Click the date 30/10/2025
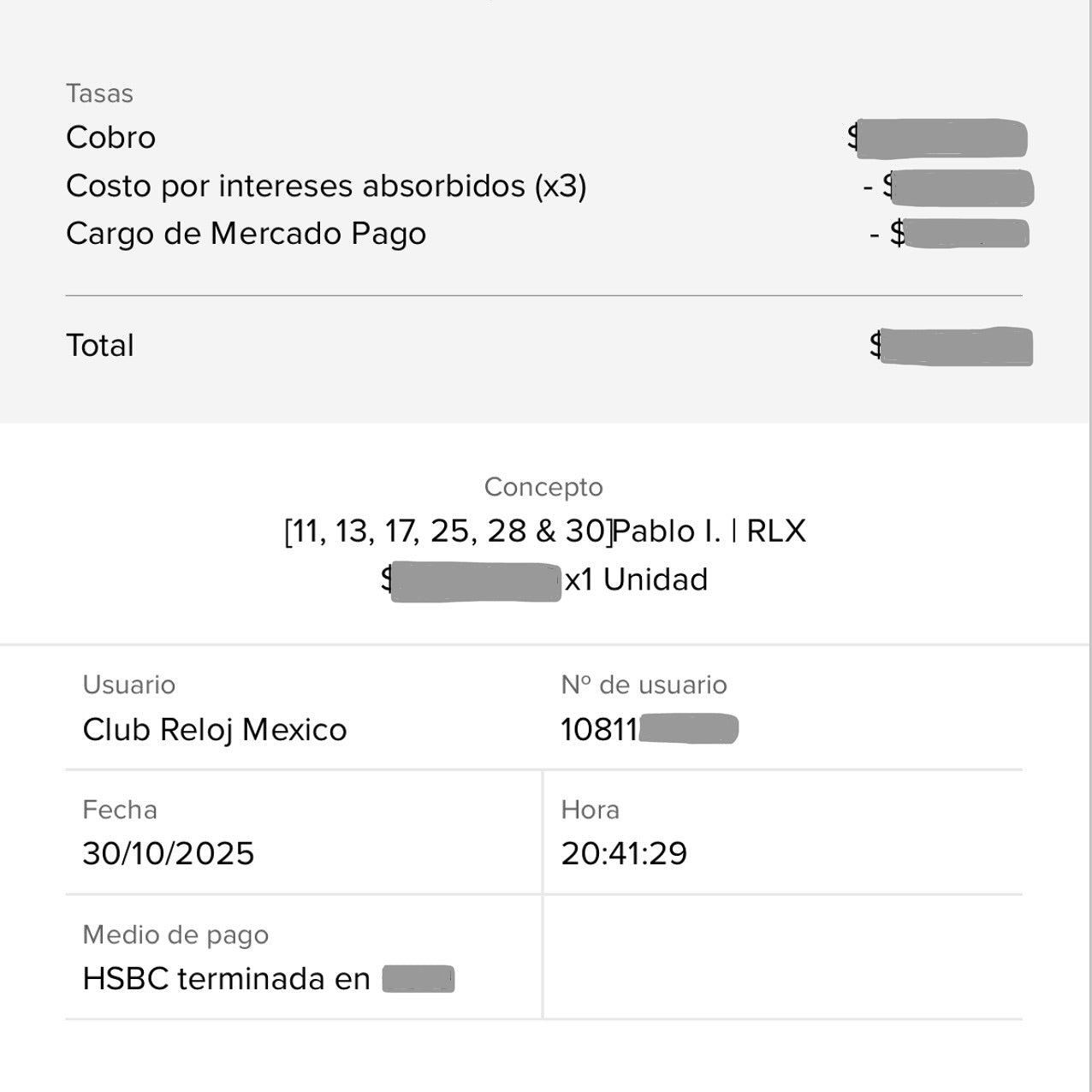1092x1092 pixels. click(x=169, y=854)
